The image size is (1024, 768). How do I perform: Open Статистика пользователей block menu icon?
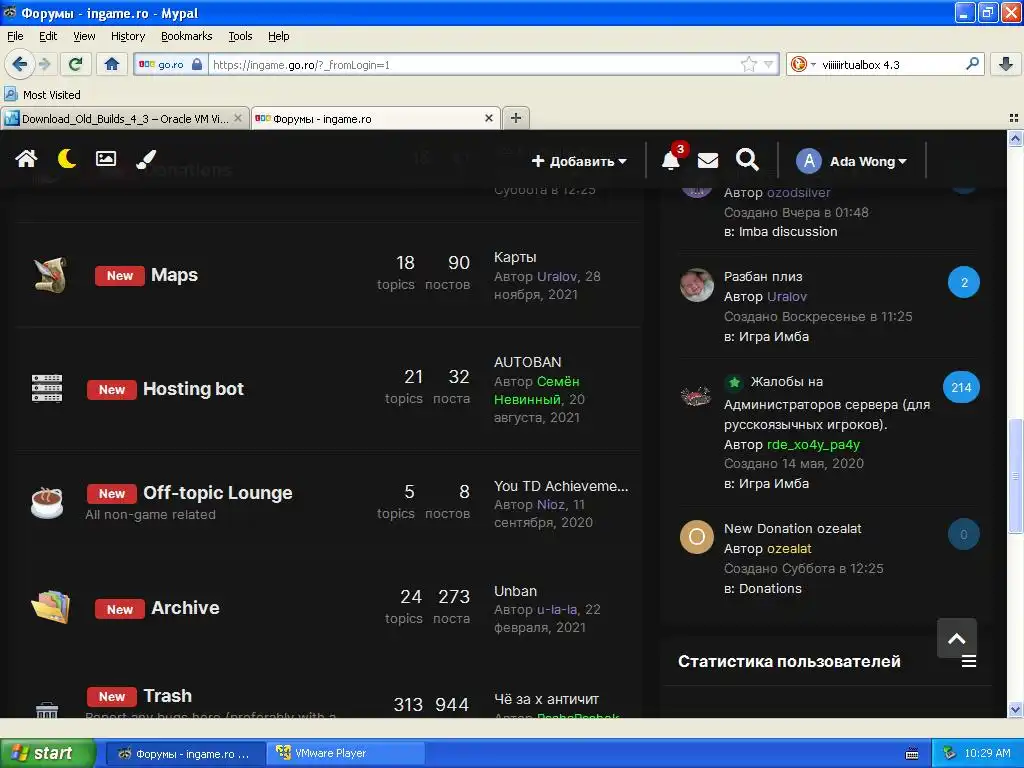pyautogui.click(x=969, y=661)
